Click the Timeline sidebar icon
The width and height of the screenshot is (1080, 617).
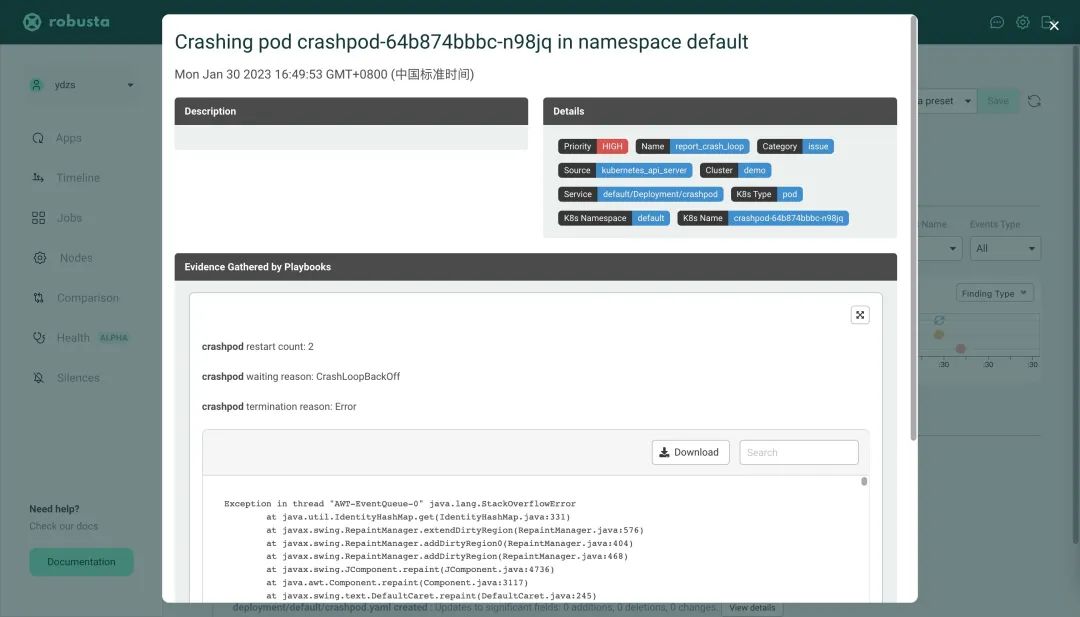[x=38, y=178]
